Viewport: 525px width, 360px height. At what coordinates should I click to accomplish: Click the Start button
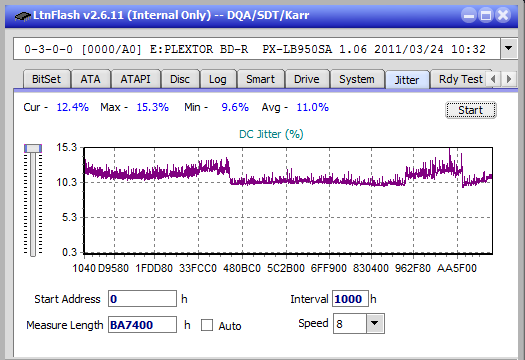(x=471, y=110)
